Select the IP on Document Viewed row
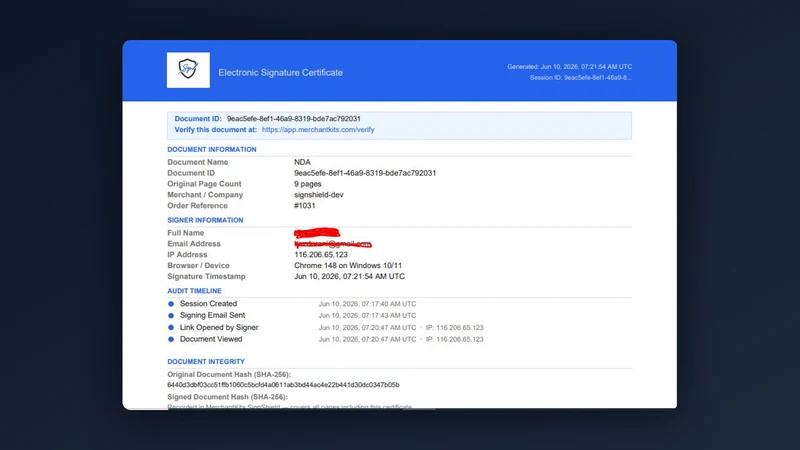The height and width of the screenshot is (450, 800). point(455,339)
